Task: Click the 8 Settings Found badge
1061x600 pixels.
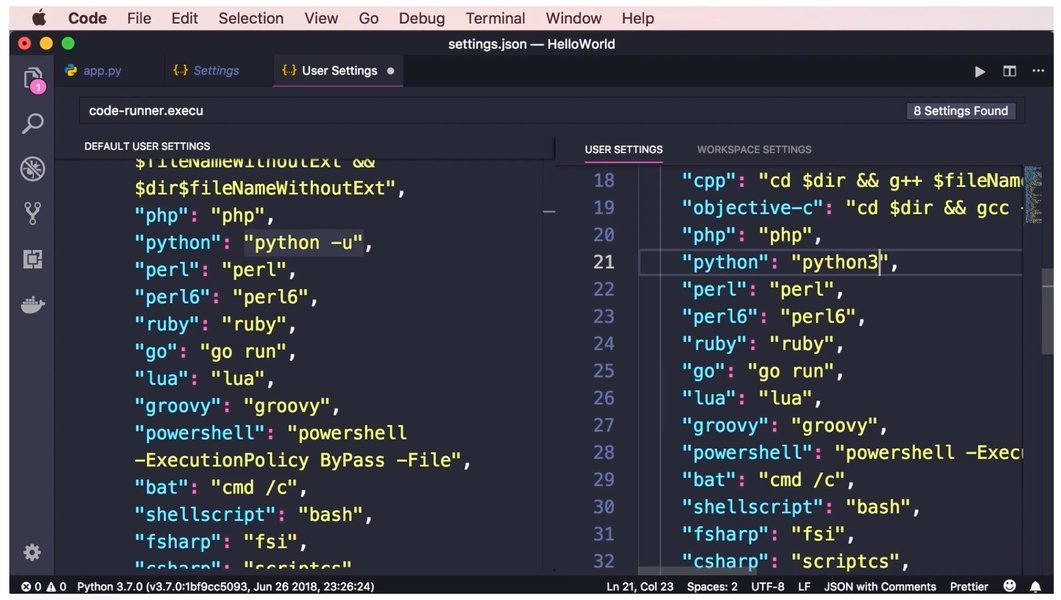Action: (x=960, y=111)
